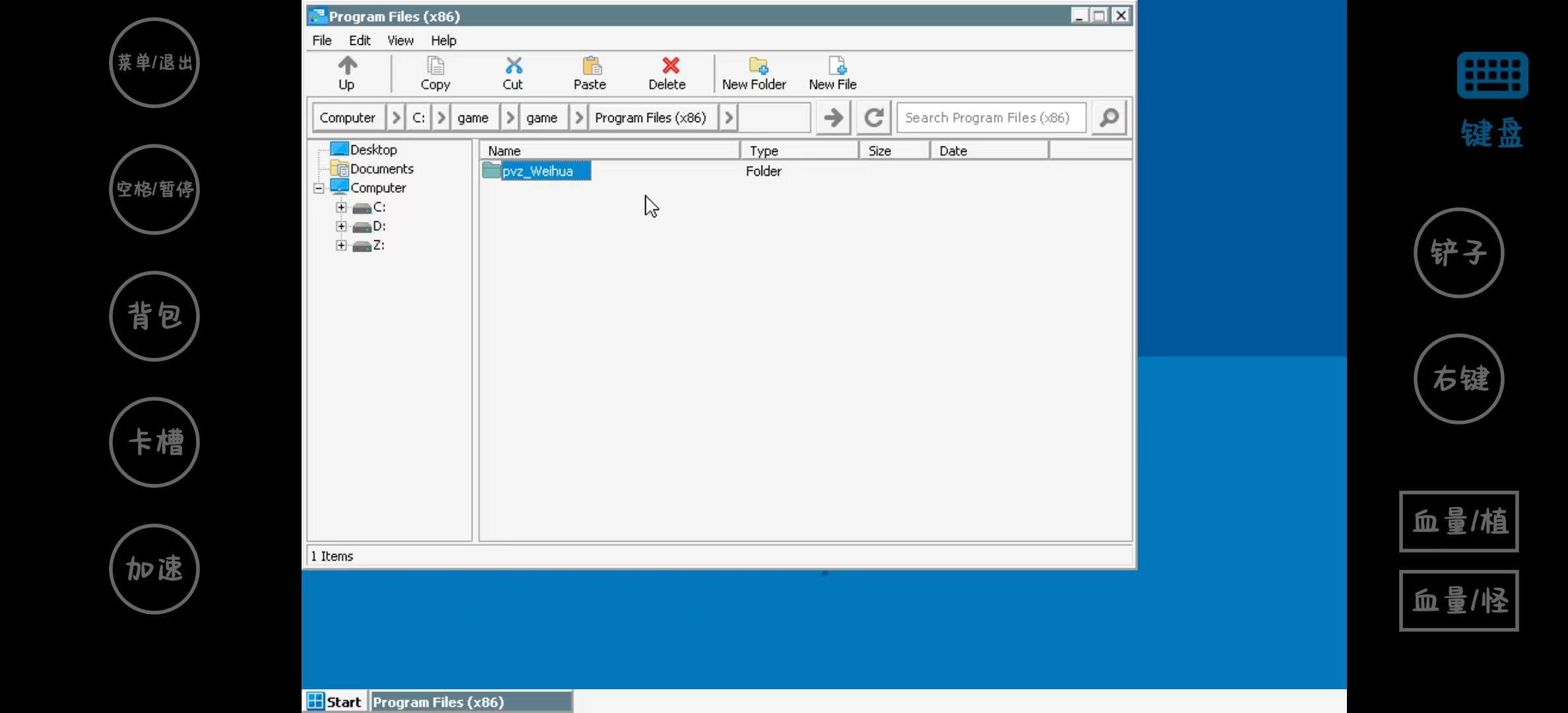
Task: Click the Paste clipboard icon
Action: click(591, 66)
